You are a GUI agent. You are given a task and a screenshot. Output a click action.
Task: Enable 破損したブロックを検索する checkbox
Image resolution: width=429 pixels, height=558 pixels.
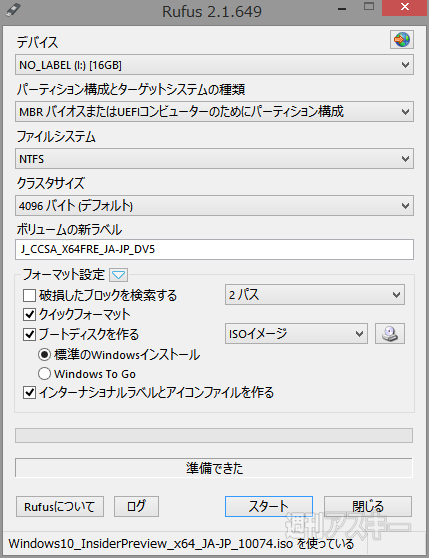click(x=30, y=295)
